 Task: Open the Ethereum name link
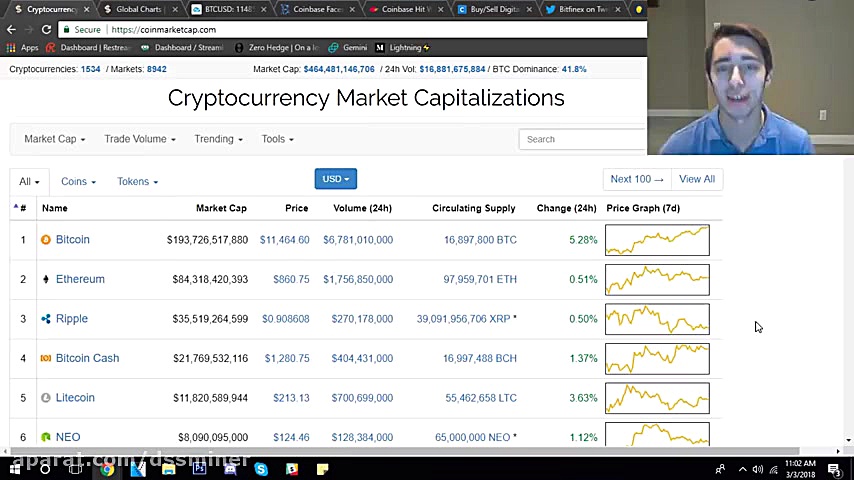pos(80,279)
